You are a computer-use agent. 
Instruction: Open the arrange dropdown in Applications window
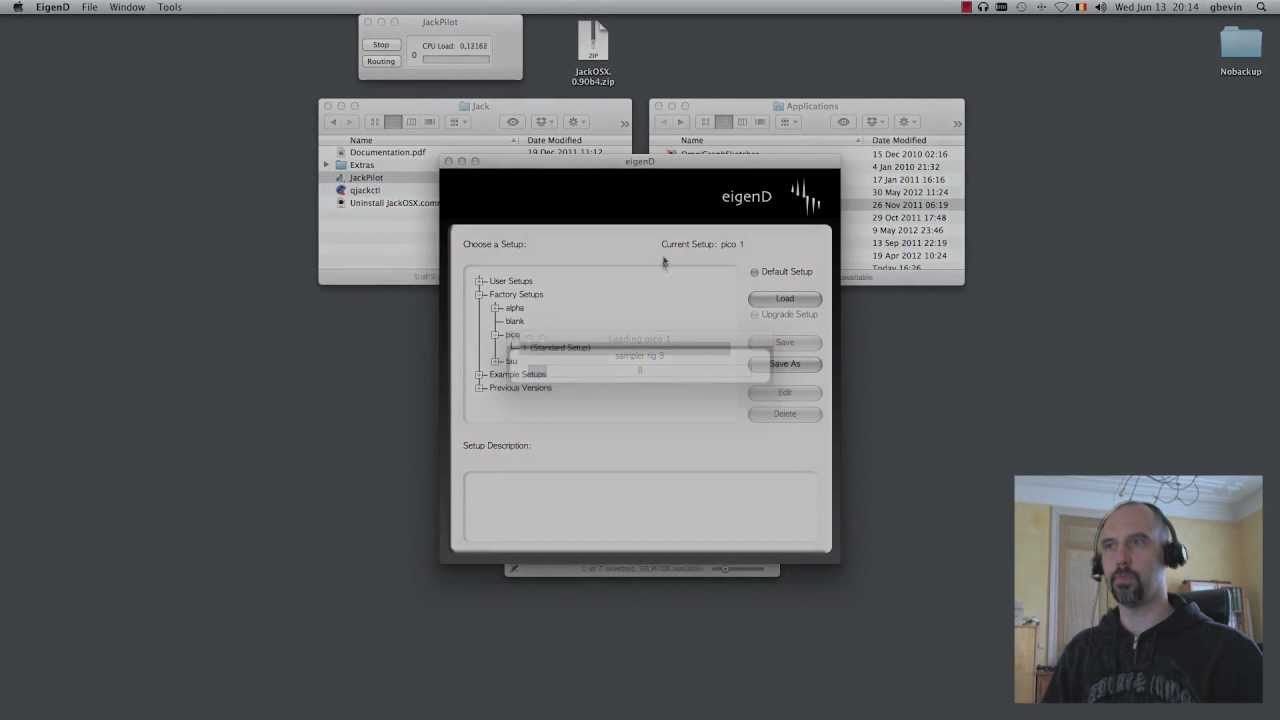pos(789,122)
